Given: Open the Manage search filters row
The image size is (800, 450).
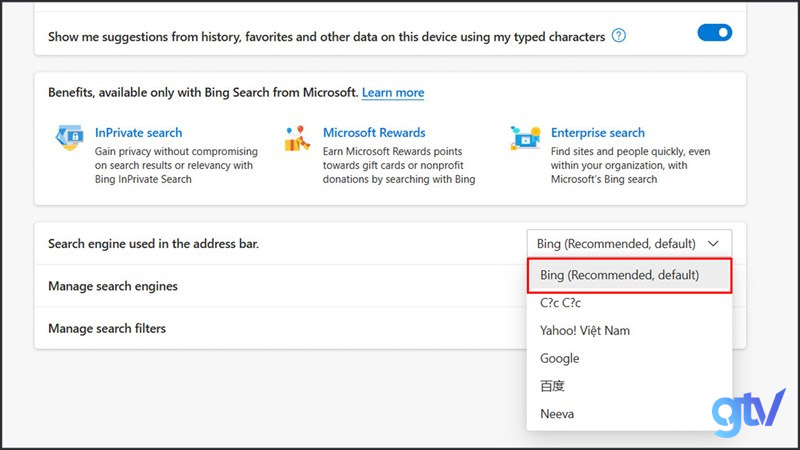Looking at the screenshot, I should [107, 328].
